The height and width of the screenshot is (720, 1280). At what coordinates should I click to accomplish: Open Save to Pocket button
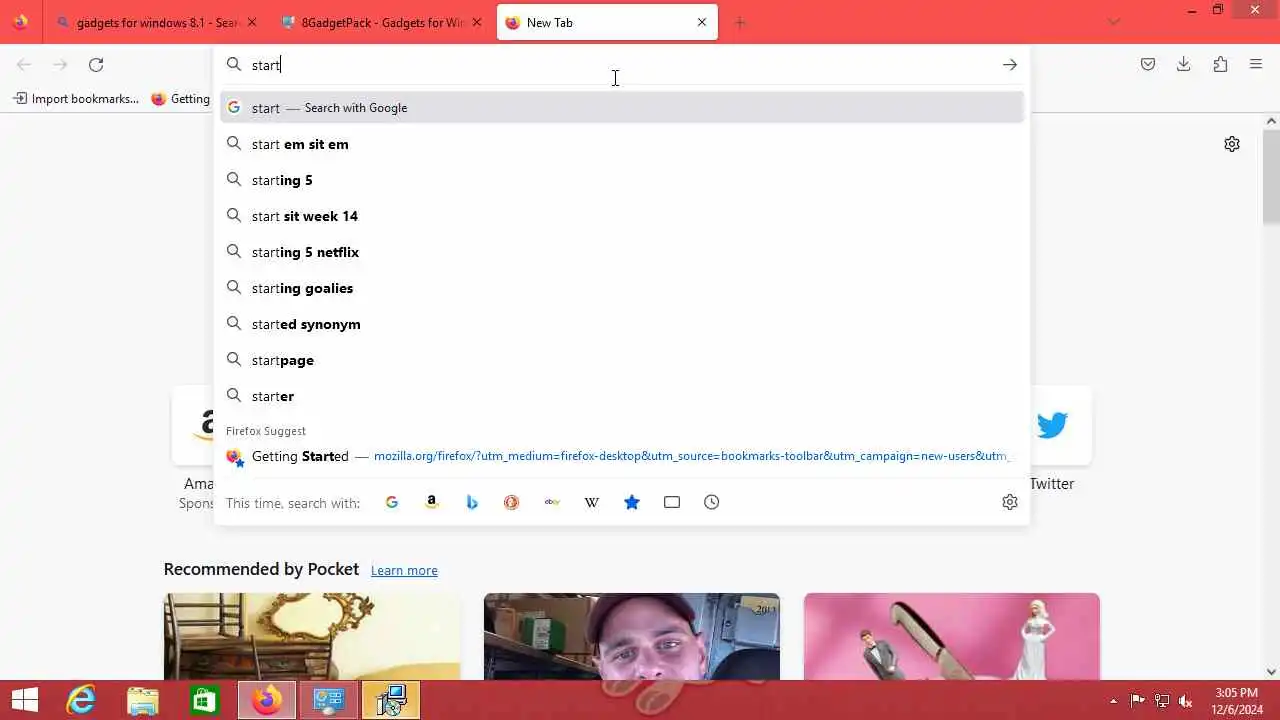pyautogui.click(x=1148, y=65)
